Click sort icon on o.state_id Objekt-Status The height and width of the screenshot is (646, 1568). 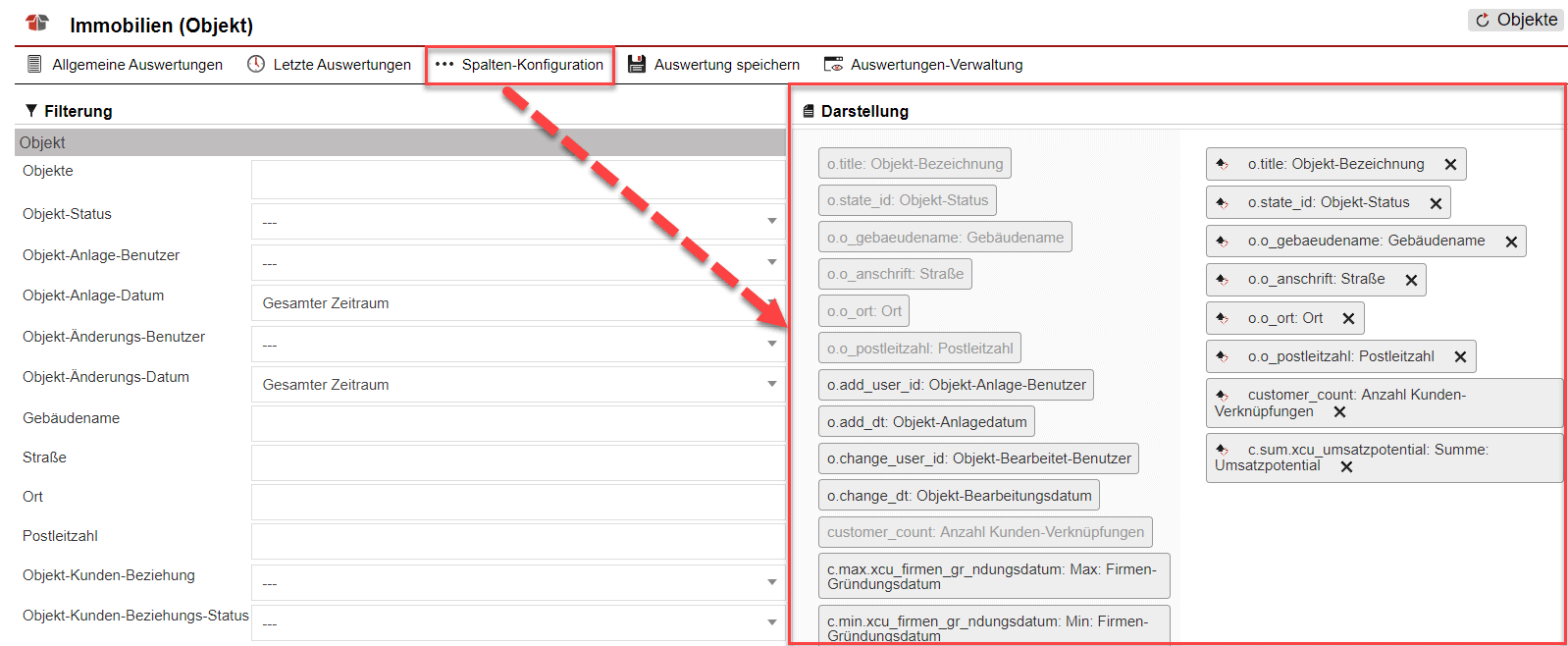coord(1222,203)
